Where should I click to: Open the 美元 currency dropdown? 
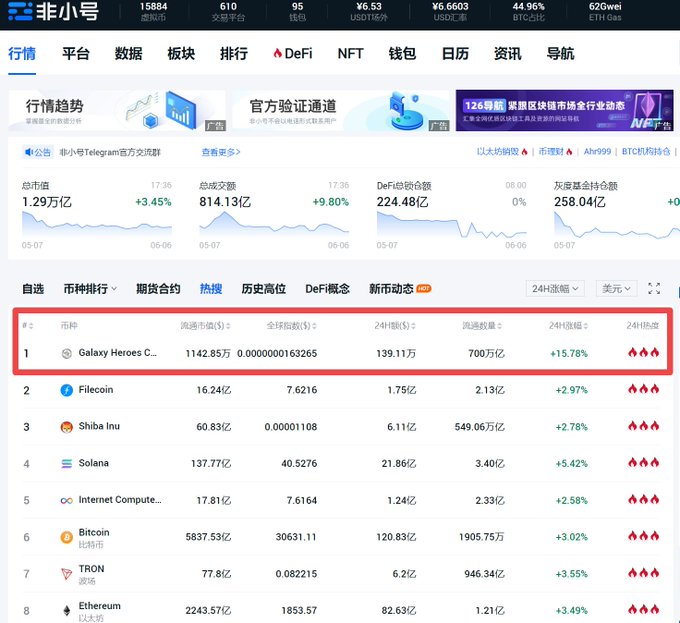pyautogui.click(x=616, y=288)
